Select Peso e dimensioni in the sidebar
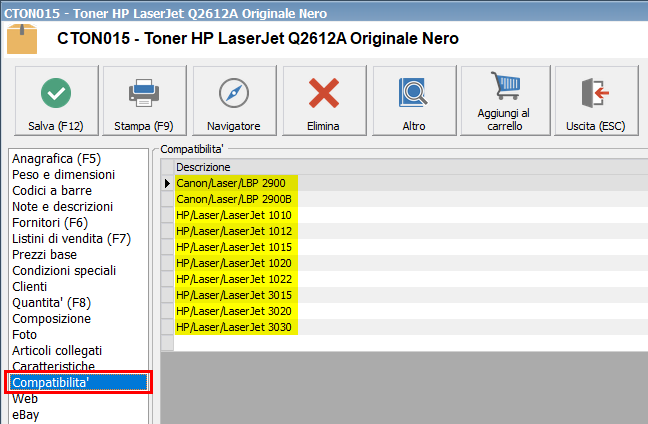This screenshot has width=648, height=424. (63, 175)
